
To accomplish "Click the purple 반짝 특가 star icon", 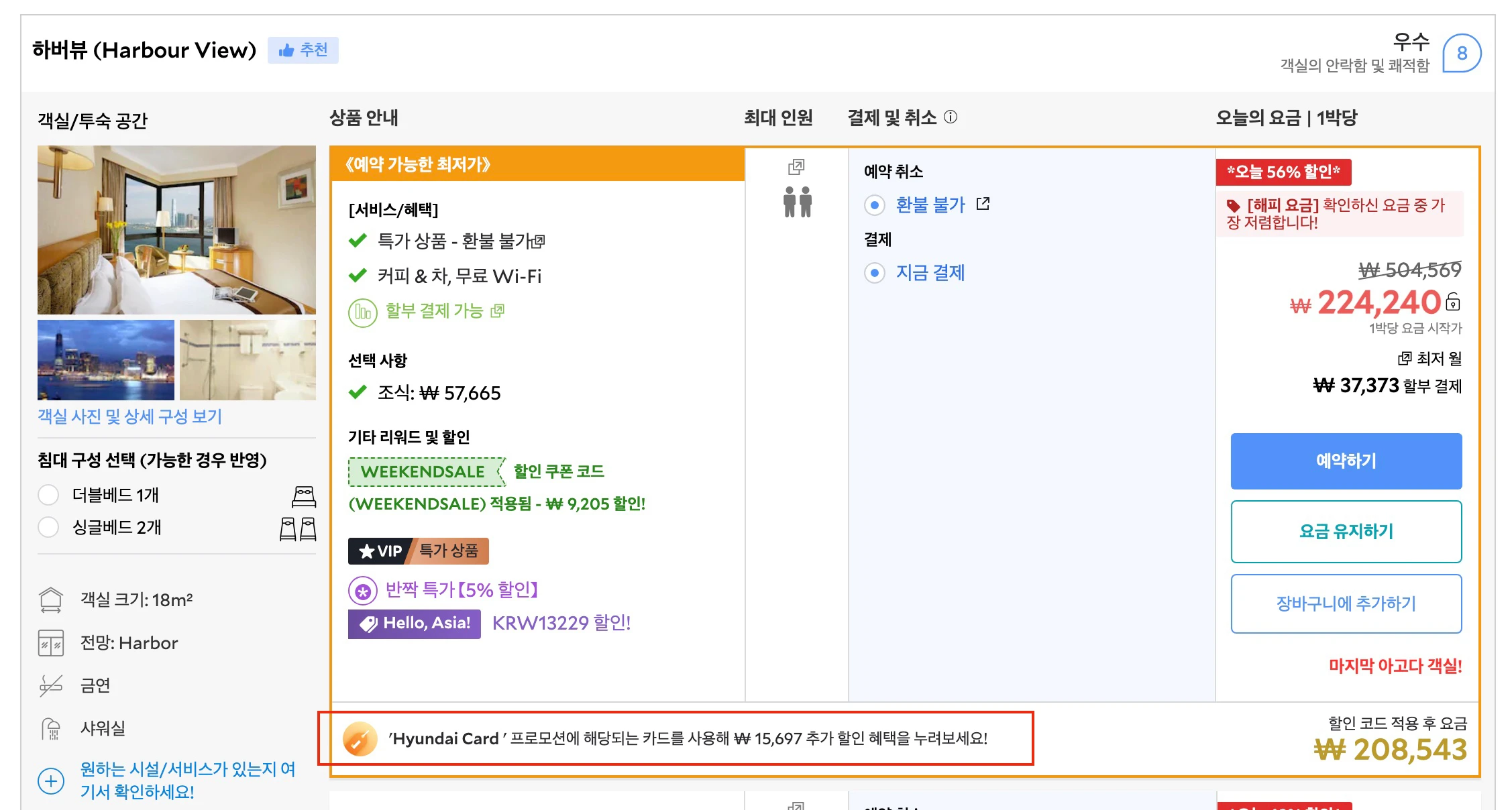I will [362, 590].
